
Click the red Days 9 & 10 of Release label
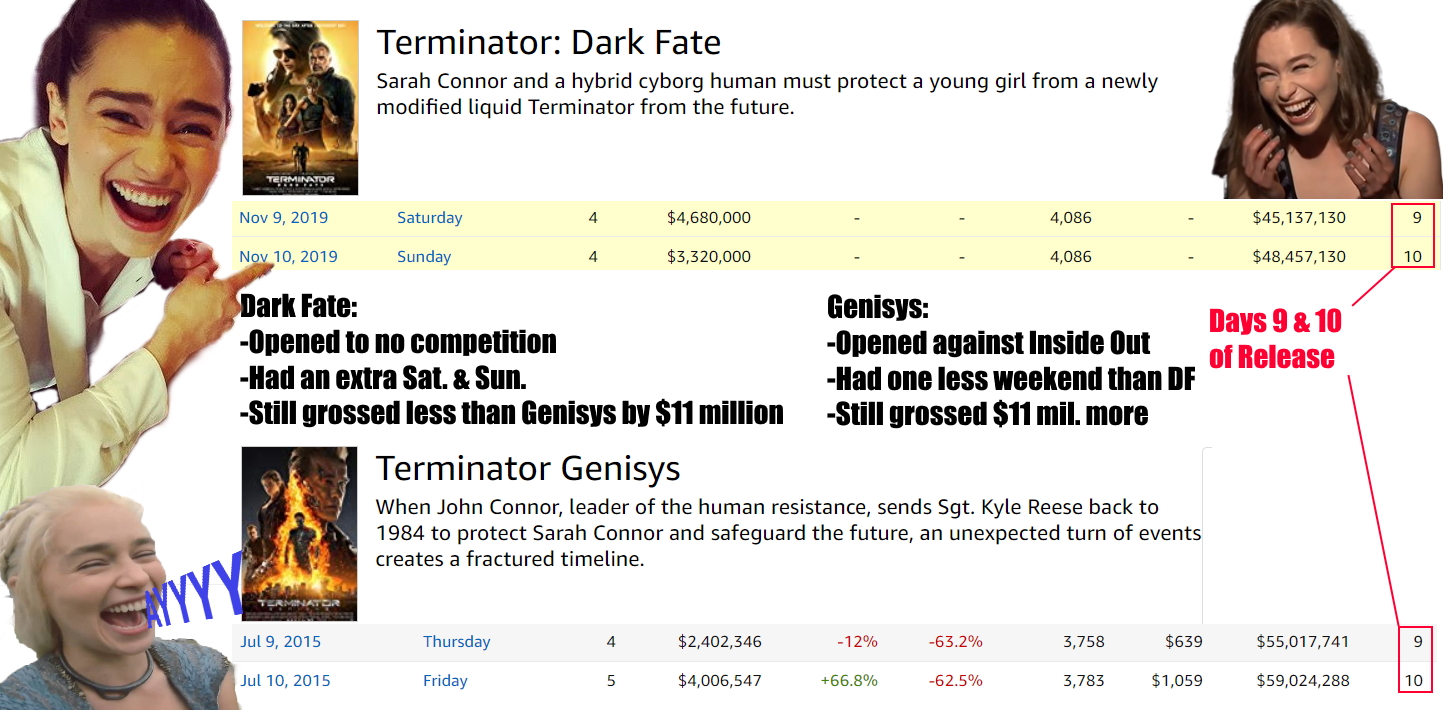pyautogui.click(x=1274, y=338)
